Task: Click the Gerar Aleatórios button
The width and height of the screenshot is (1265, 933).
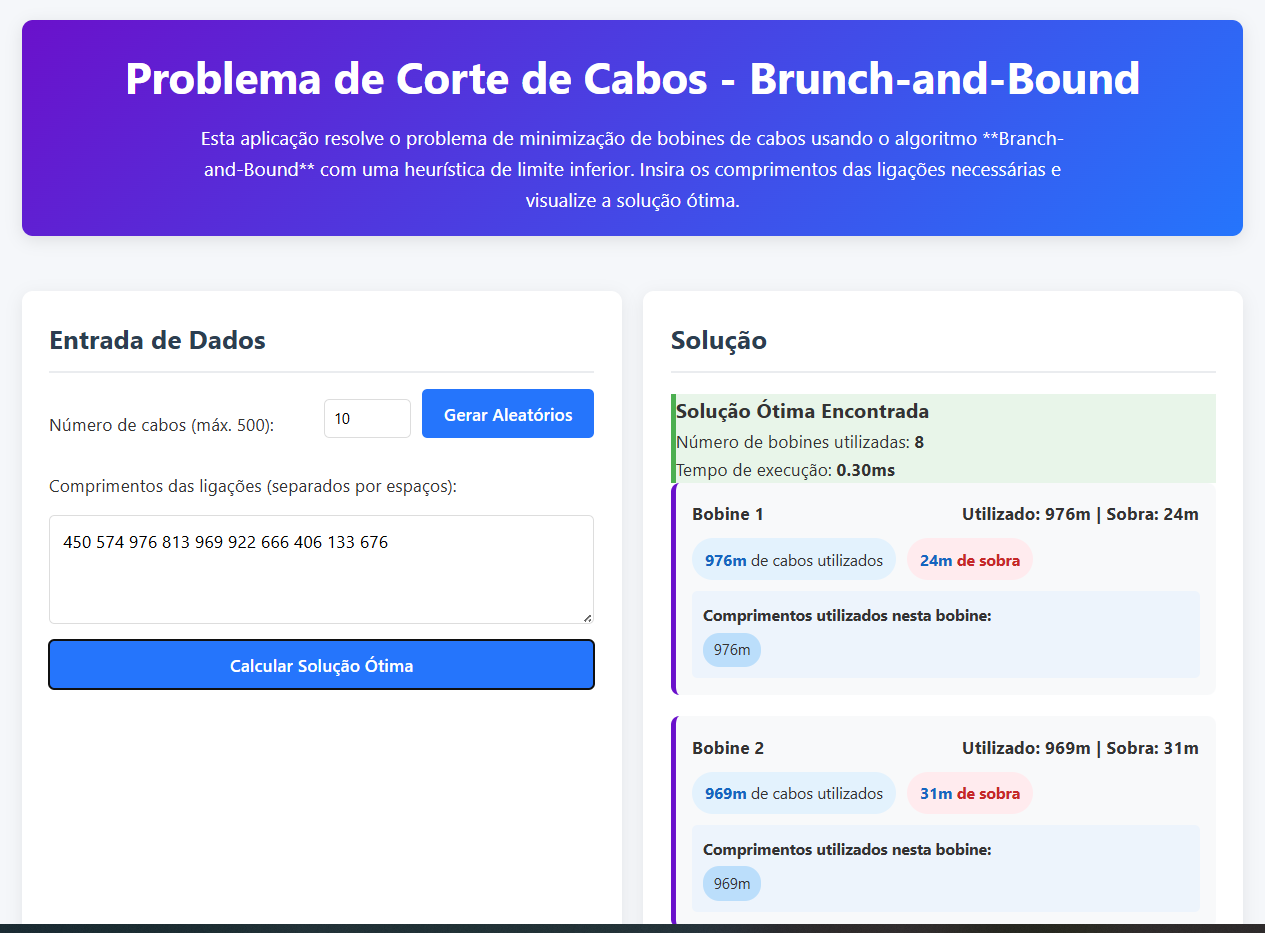Action: pyautogui.click(x=507, y=413)
